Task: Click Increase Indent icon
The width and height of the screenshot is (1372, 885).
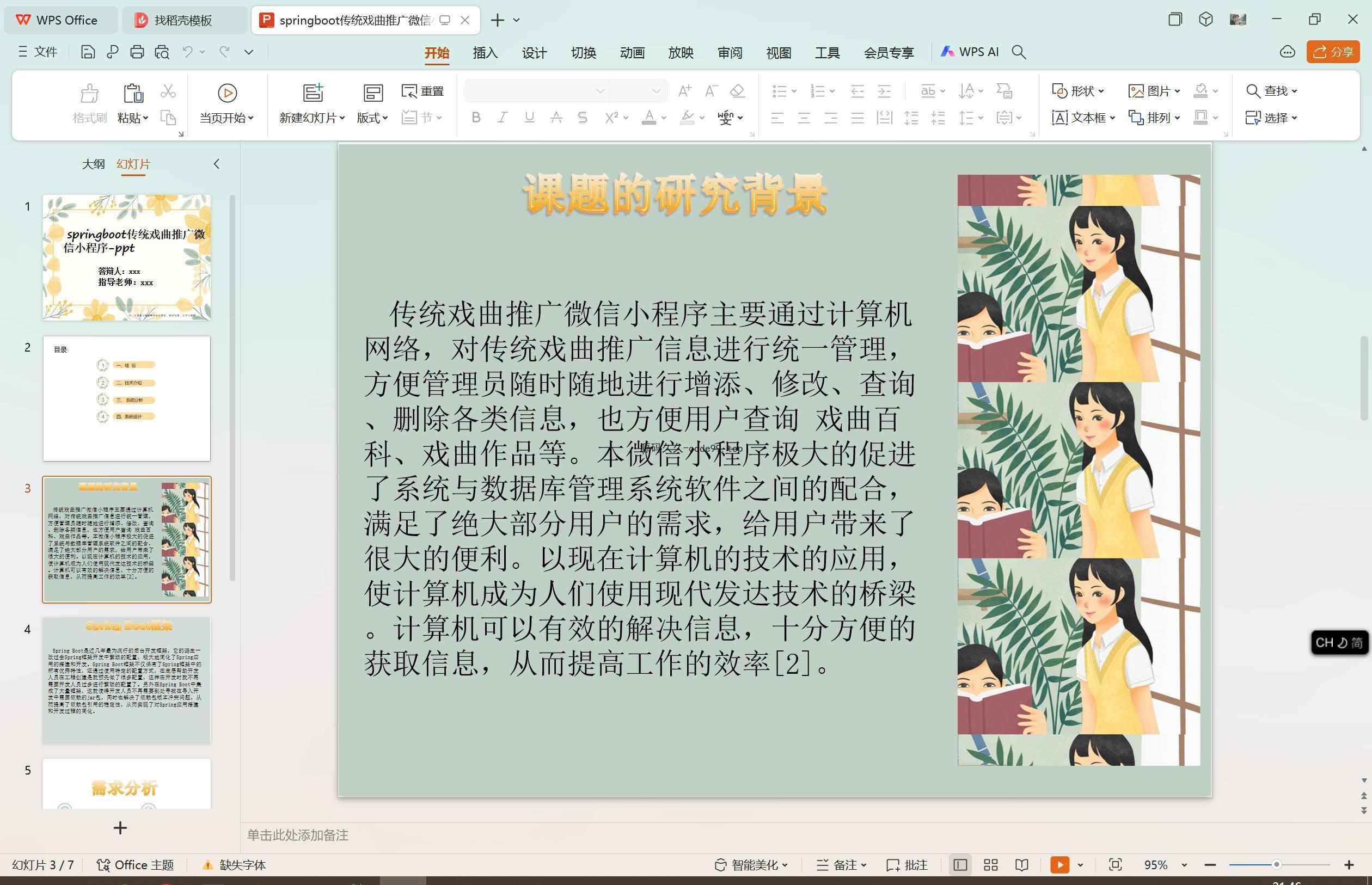Action: (884, 91)
